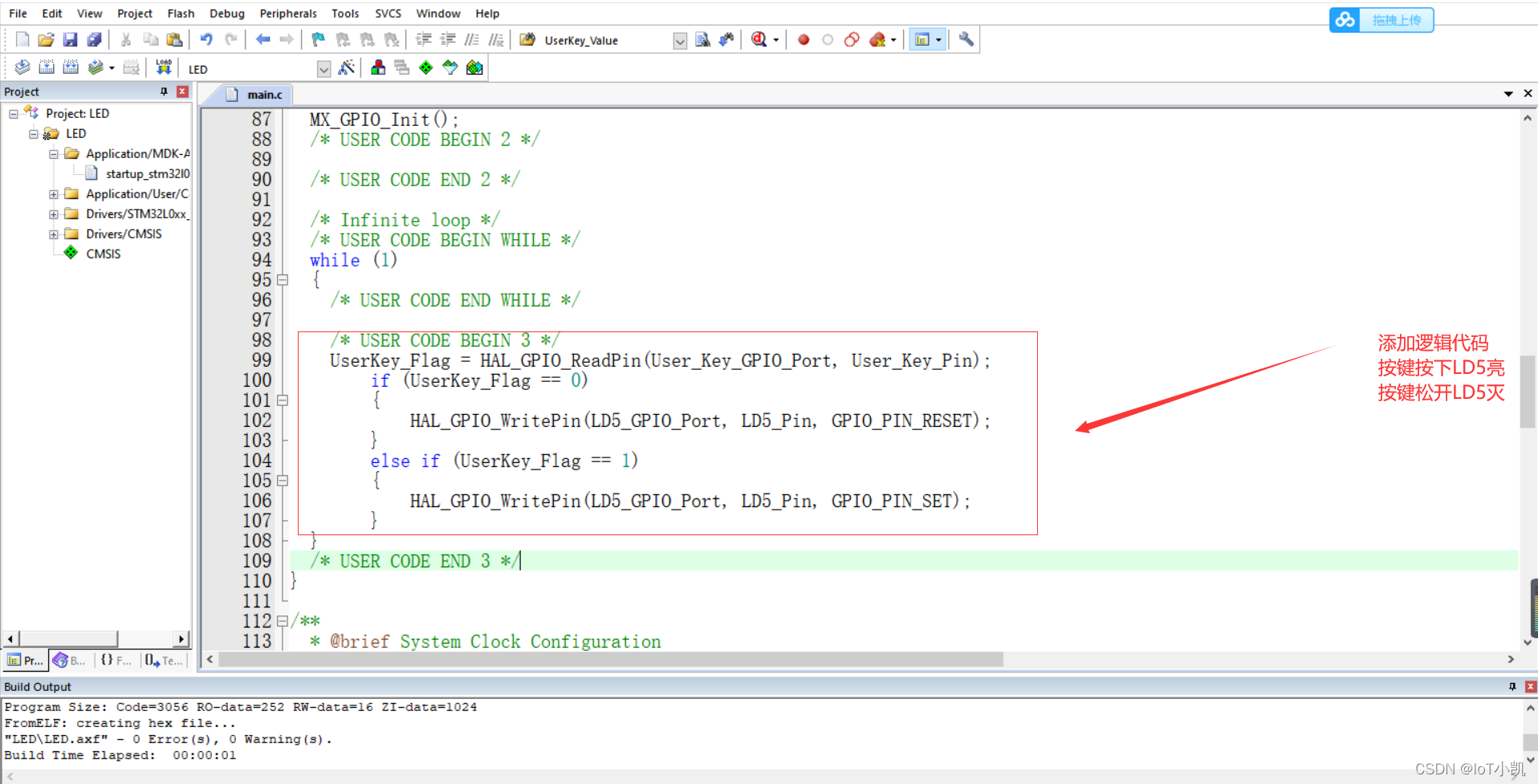Toggle auto-hide pin on Build Output
Viewport: 1538px width, 784px height.
point(1512,687)
